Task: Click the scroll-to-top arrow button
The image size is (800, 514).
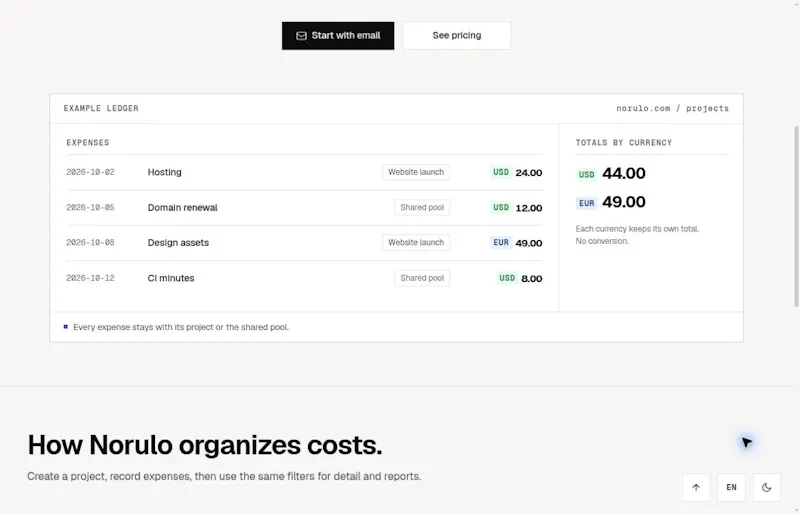Action: pos(696,487)
